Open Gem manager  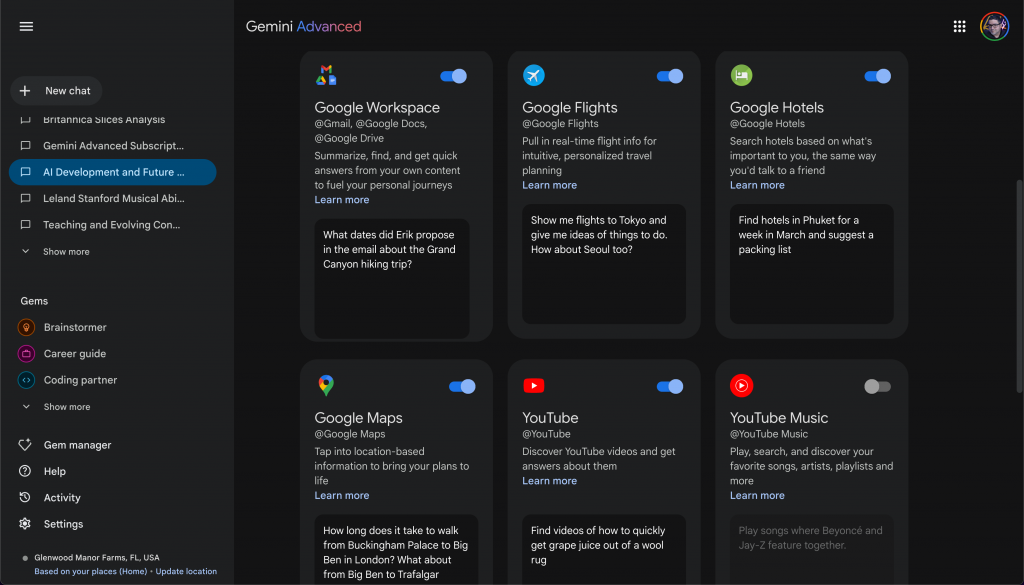coord(77,445)
